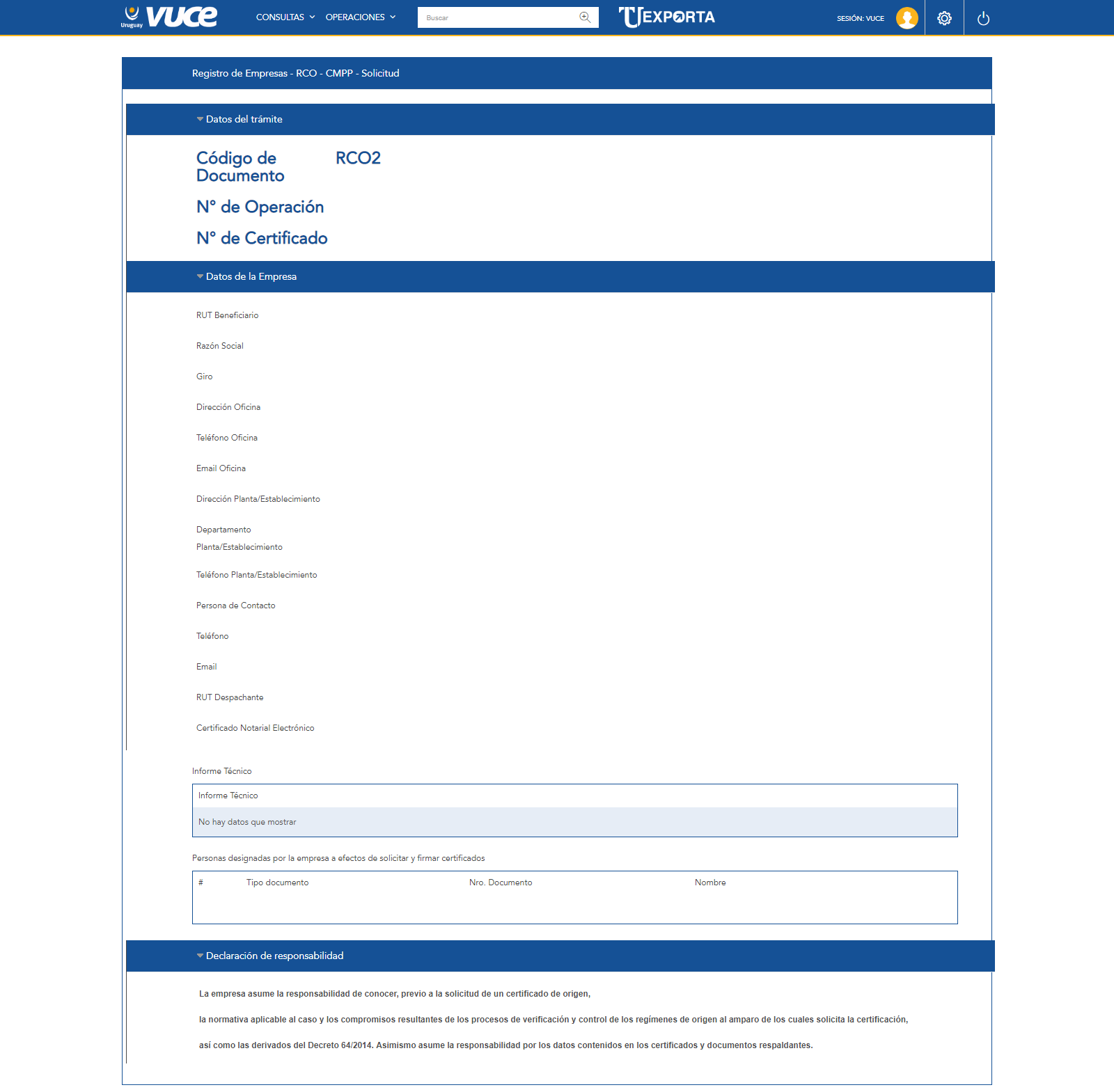
Task: Click the RCO2 document code value
Action: (358, 158)
